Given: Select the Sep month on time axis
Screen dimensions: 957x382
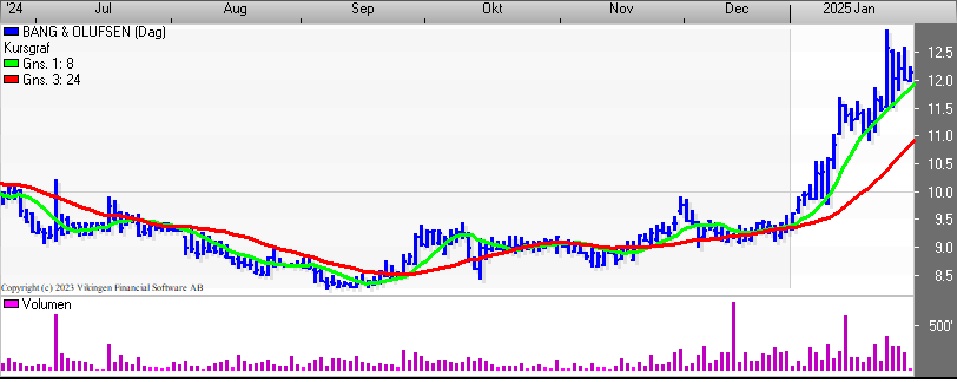Looking at the screenshot, I should click(363, 9).
